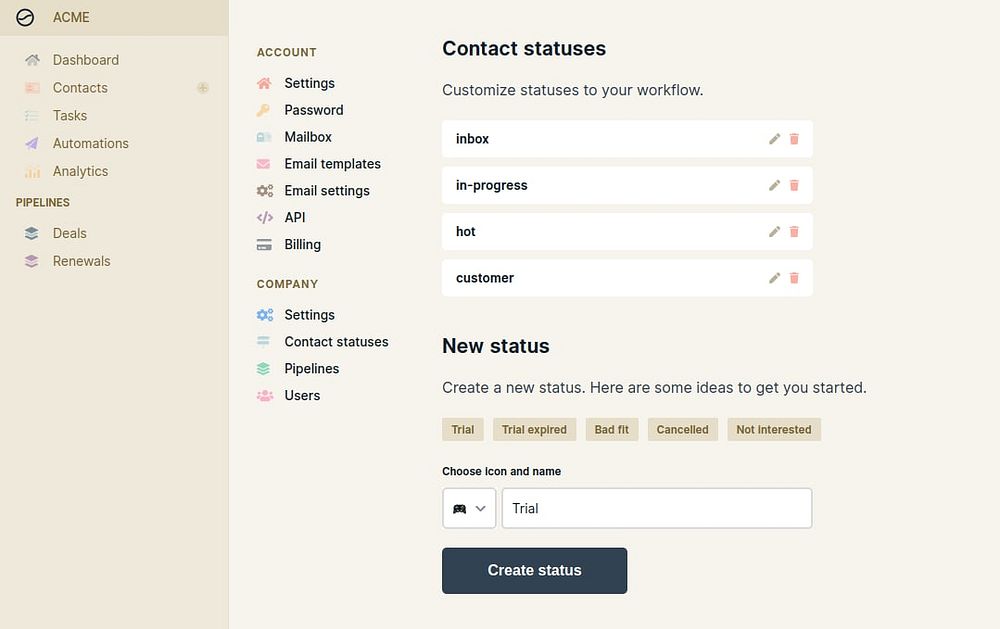The width and height of the screenshot is (1000, 629).
Task: Click the ACME logo icon
Action: tap(26, 17)
